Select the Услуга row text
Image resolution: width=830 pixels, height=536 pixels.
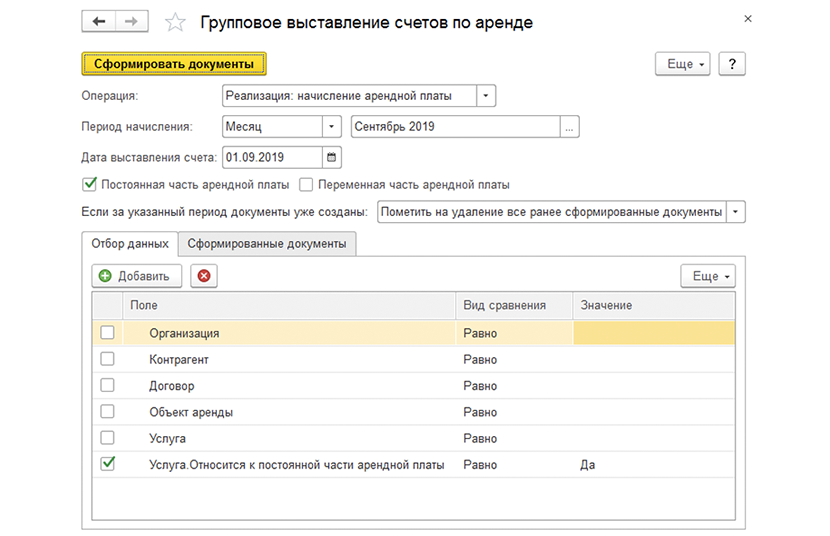tap(167, 439)
